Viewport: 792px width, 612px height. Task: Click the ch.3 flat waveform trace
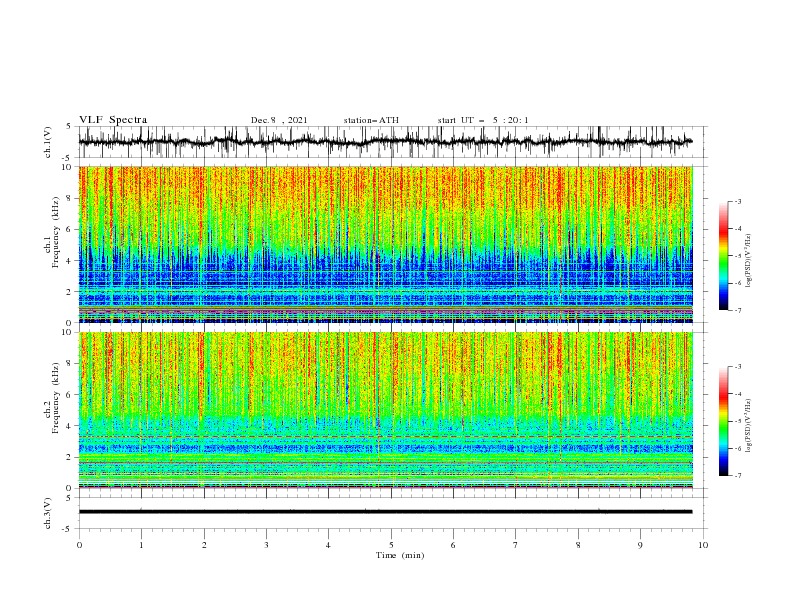[x=385, y=512]
